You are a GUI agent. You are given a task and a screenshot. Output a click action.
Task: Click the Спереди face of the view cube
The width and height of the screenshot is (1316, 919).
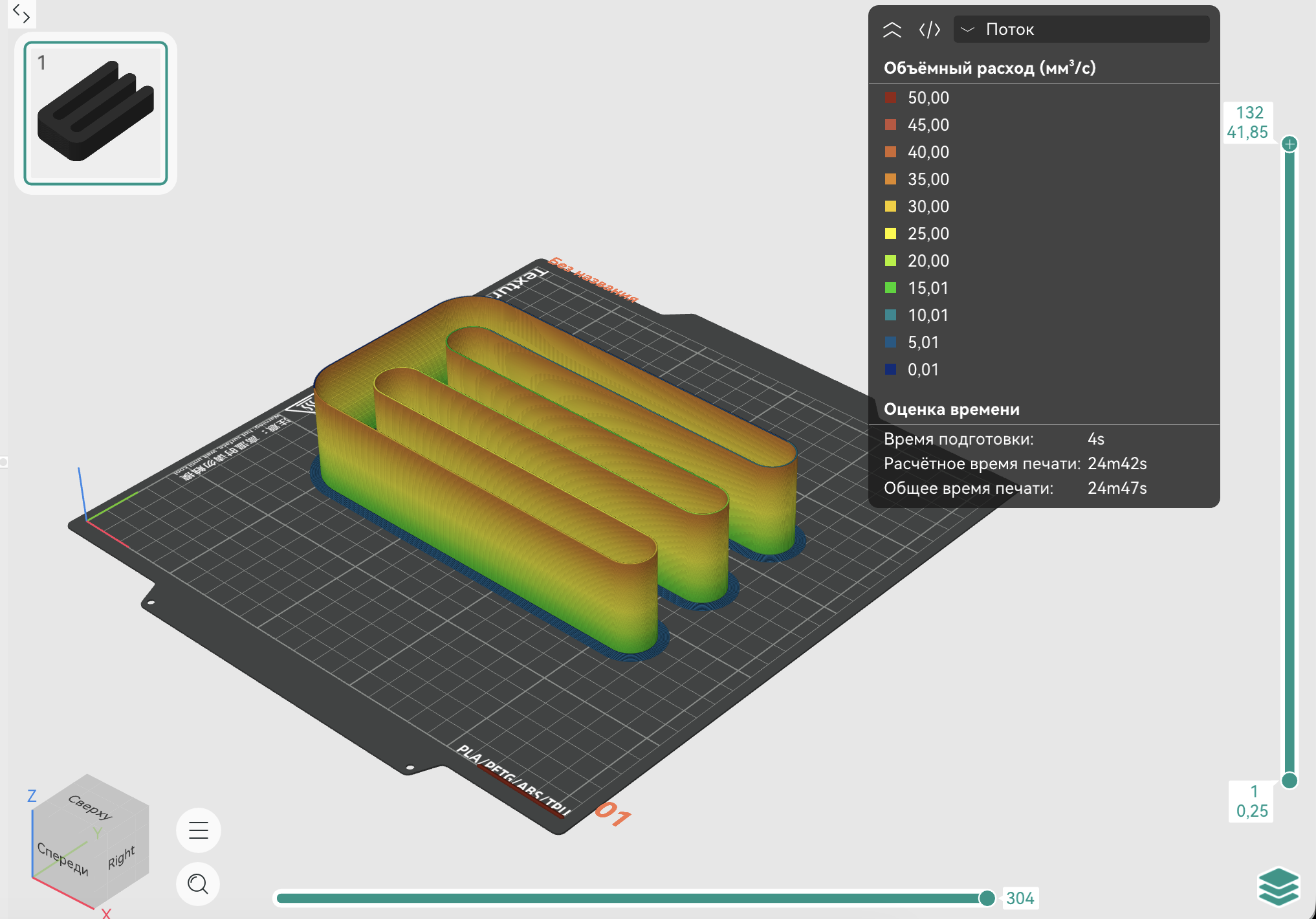62,858
